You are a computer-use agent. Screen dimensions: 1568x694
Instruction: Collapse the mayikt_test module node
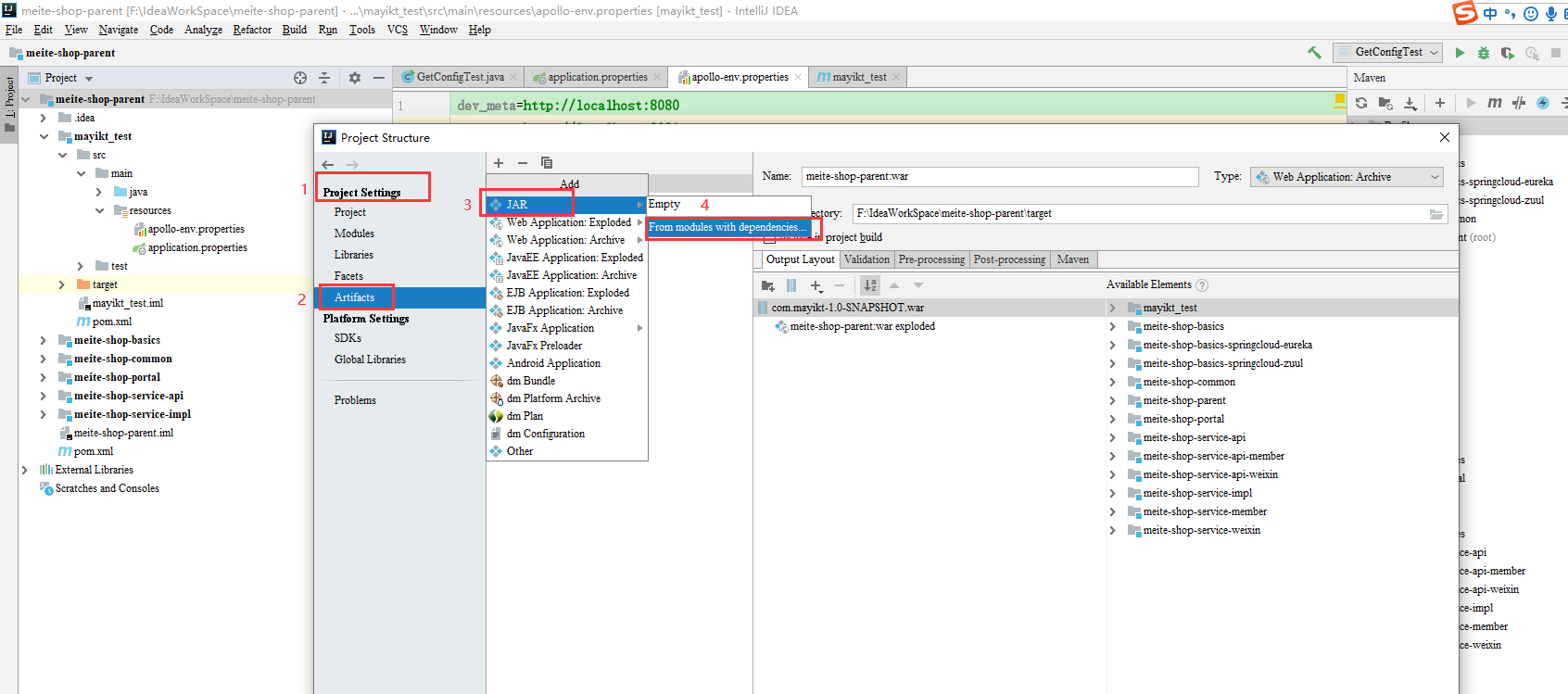tap(44, 136)
